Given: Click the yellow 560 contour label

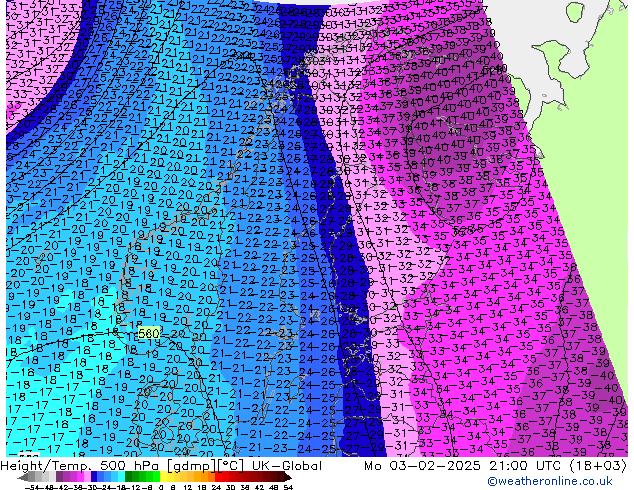Looking at the screenshot, I should click(x=149, y=334).
